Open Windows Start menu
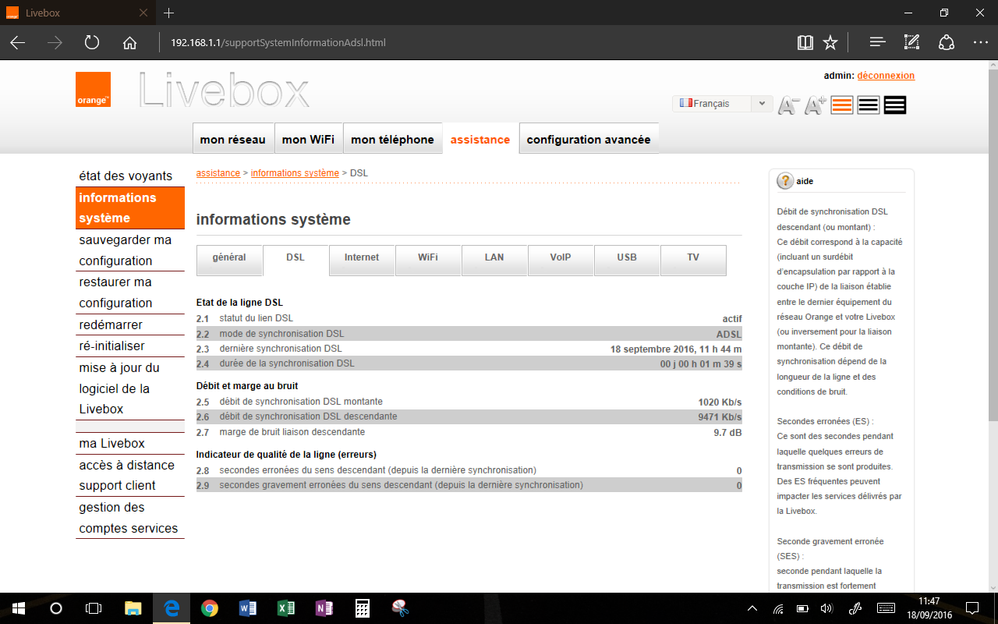 18,609
